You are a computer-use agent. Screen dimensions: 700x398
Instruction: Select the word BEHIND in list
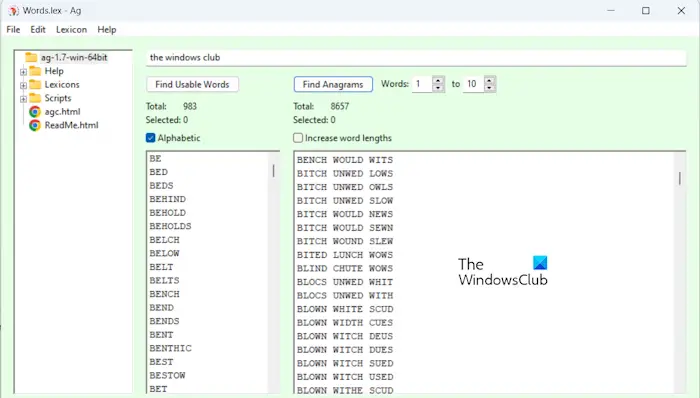pos(167,199)
